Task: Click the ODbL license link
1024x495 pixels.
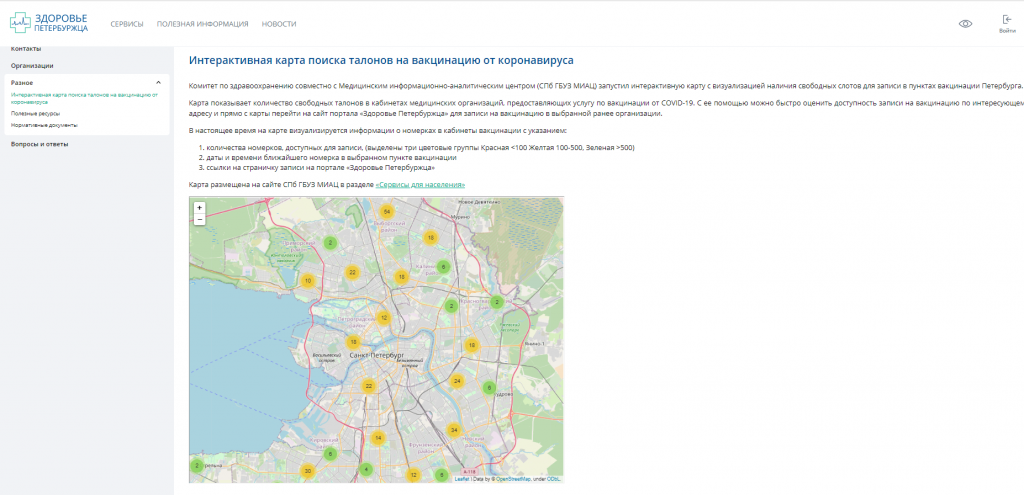Action: (x=555, y=479)
